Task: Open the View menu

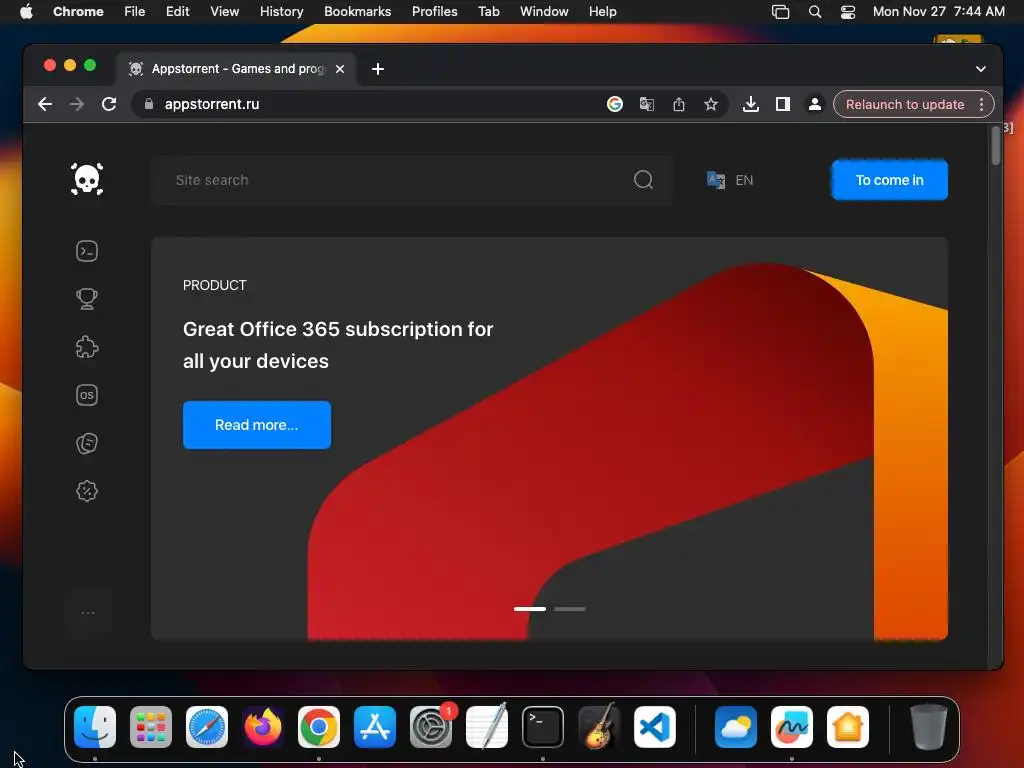Action: 225,12
